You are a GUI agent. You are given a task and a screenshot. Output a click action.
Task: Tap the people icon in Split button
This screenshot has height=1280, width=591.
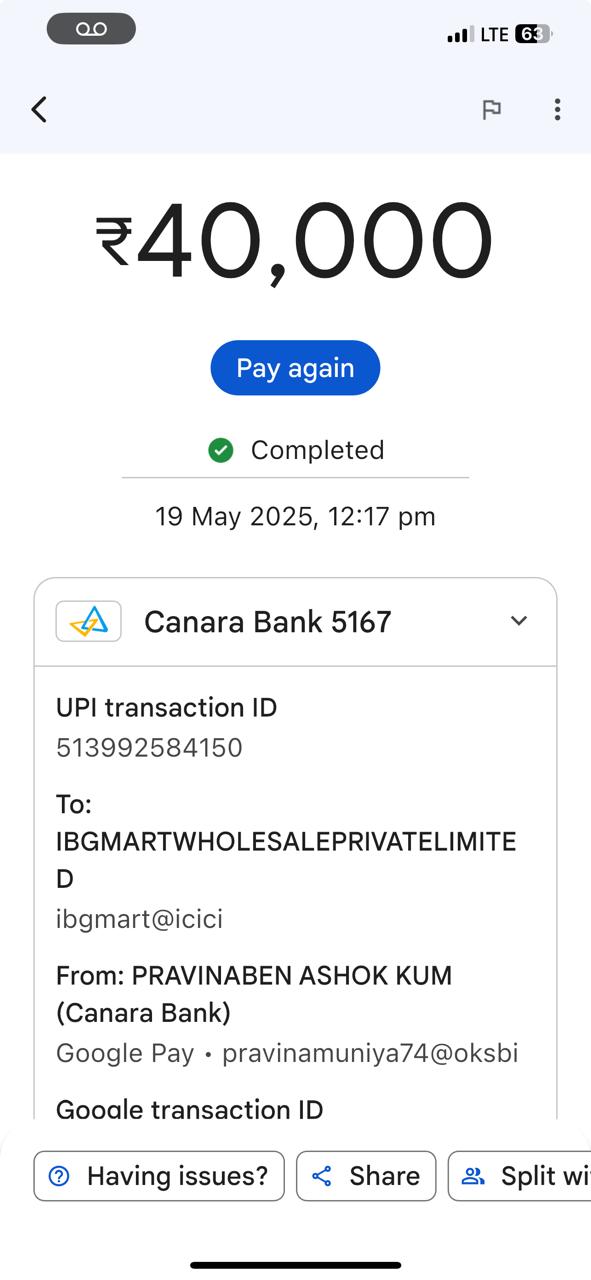(473, 1176)
